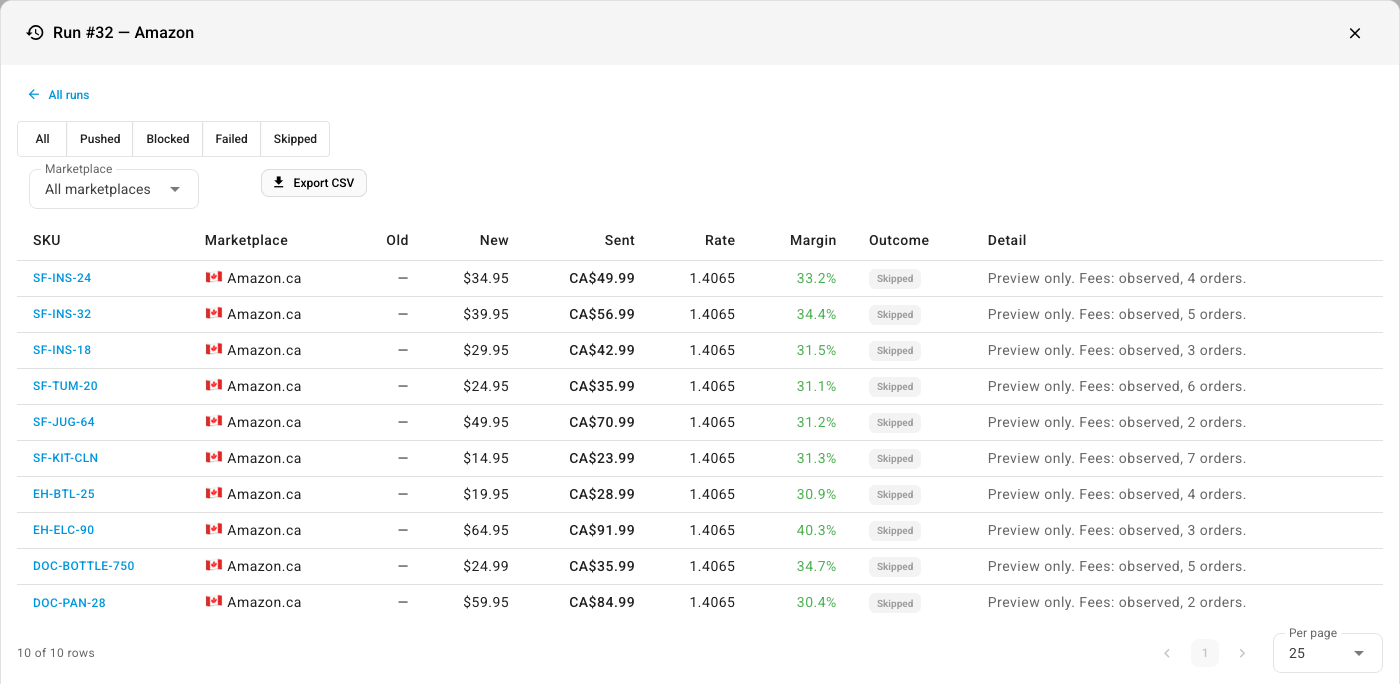Click sent price CA$70.99
The image size is (1400, 684).
coord(602,422)
